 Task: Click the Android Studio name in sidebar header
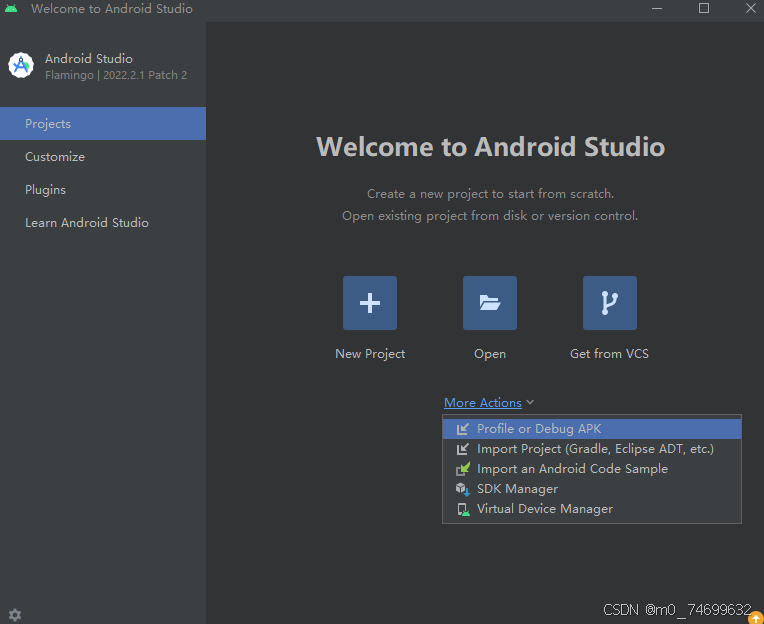(x=89, y=59)
